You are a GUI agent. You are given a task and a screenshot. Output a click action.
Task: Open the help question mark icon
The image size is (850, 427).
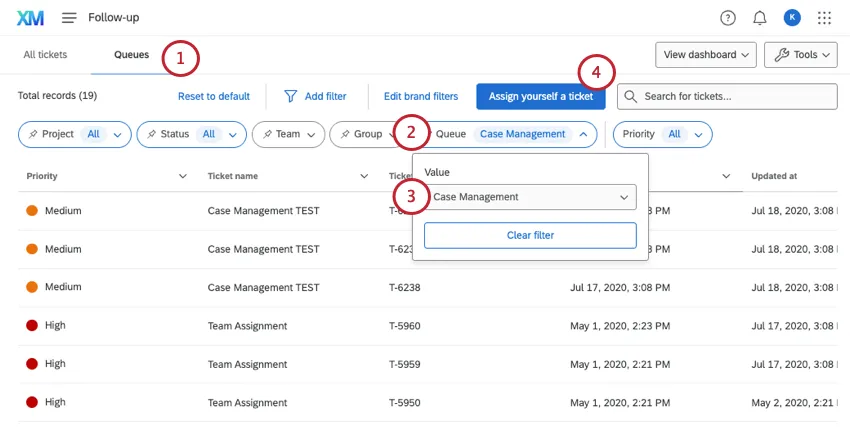727,18
